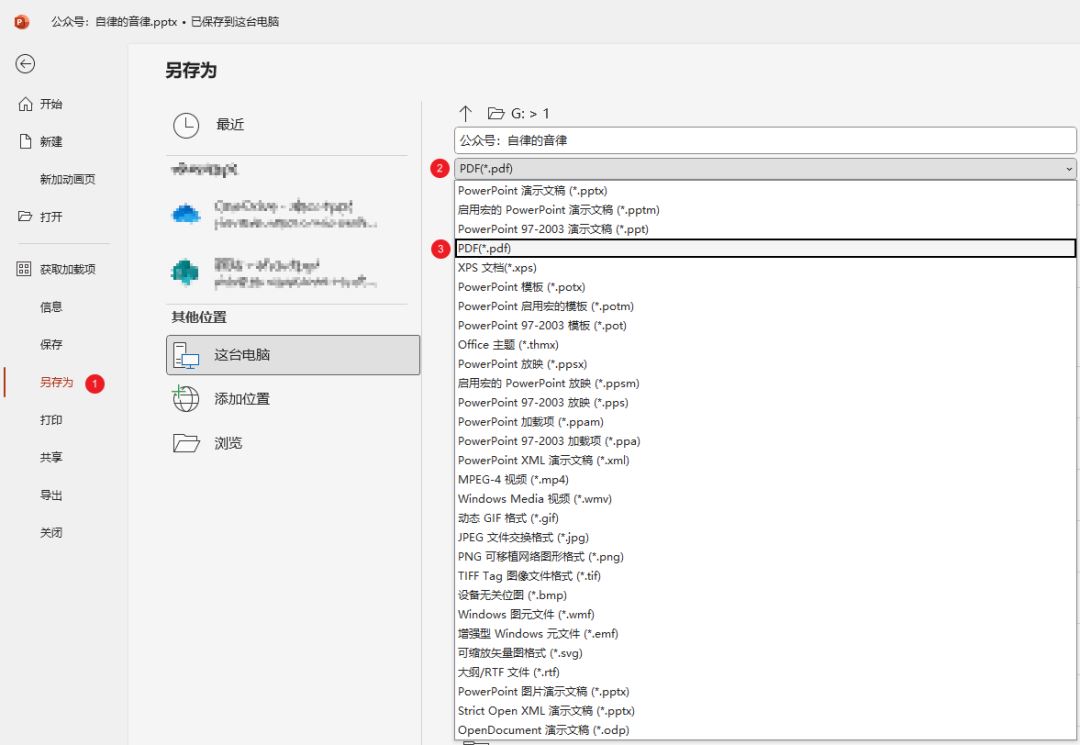Click the back arrow circle icon
The height and width of the screenshot is (745, 1080).
click(x=25, y=64)
